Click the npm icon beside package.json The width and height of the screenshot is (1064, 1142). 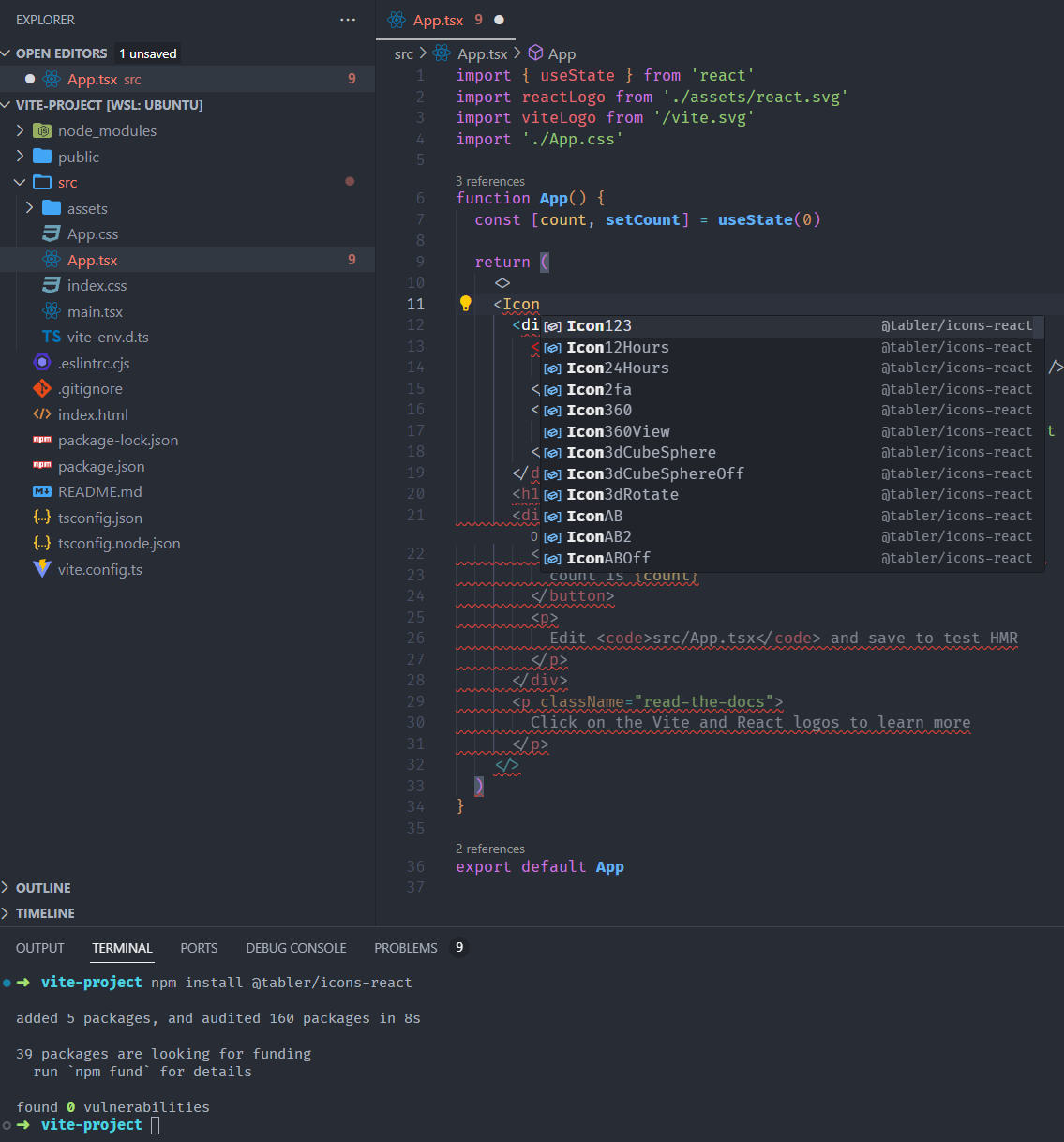[42, 466]
